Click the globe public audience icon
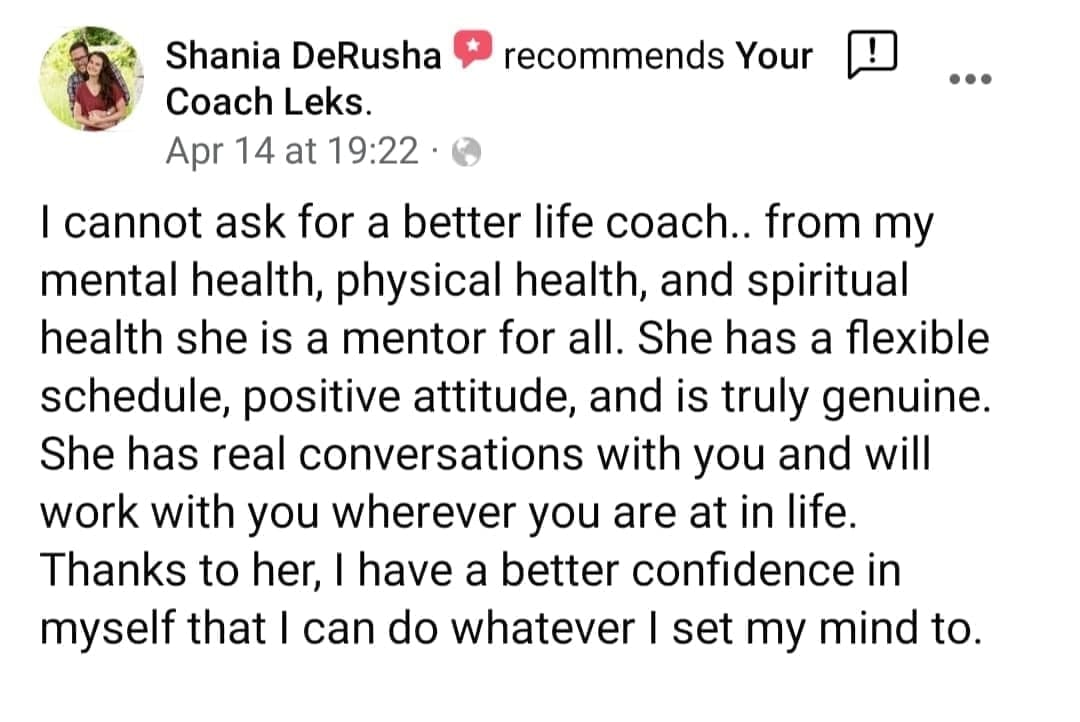1080x722 pixels. (x=466, y=152)
